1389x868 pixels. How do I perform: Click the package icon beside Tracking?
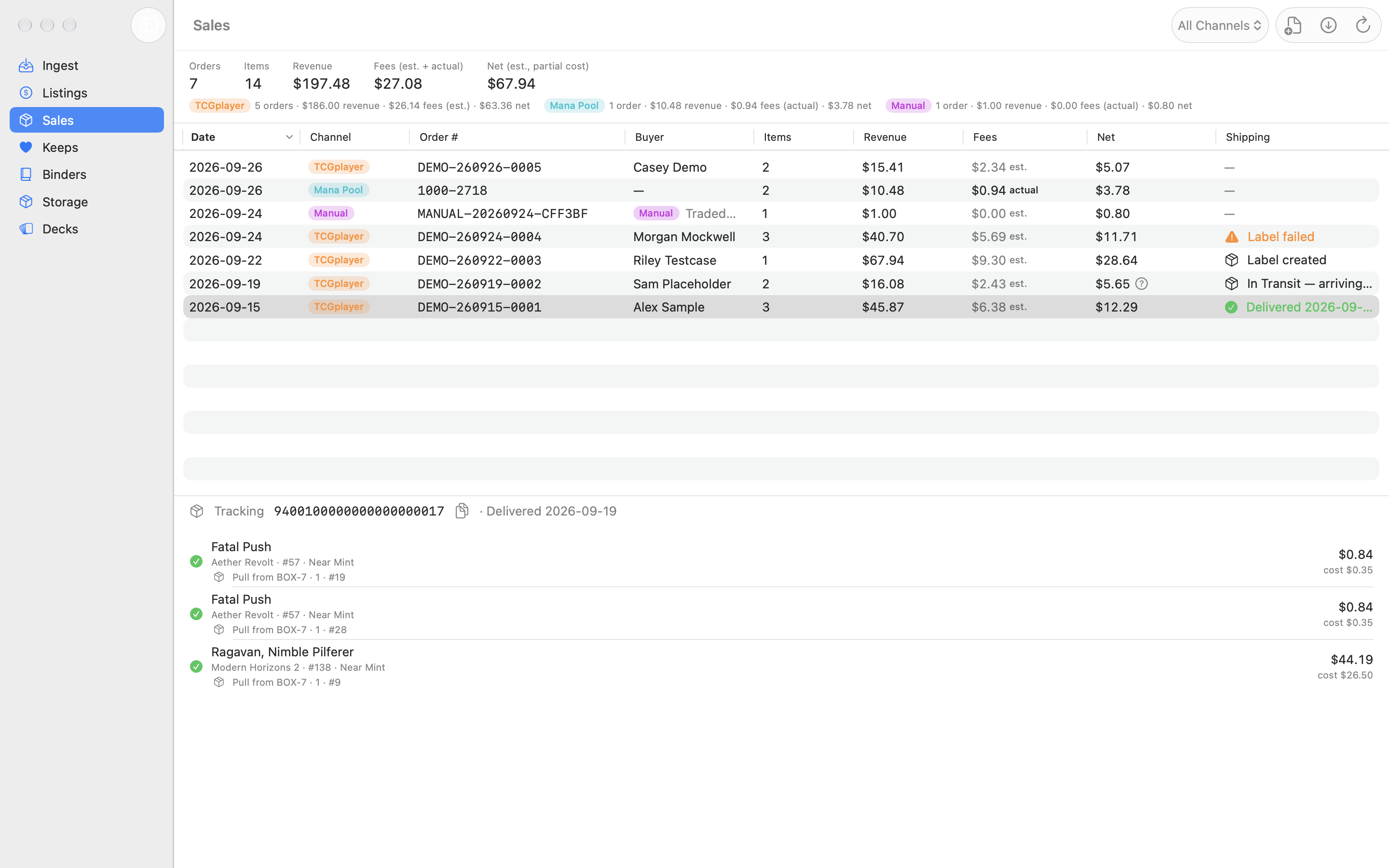coord(196,511)
